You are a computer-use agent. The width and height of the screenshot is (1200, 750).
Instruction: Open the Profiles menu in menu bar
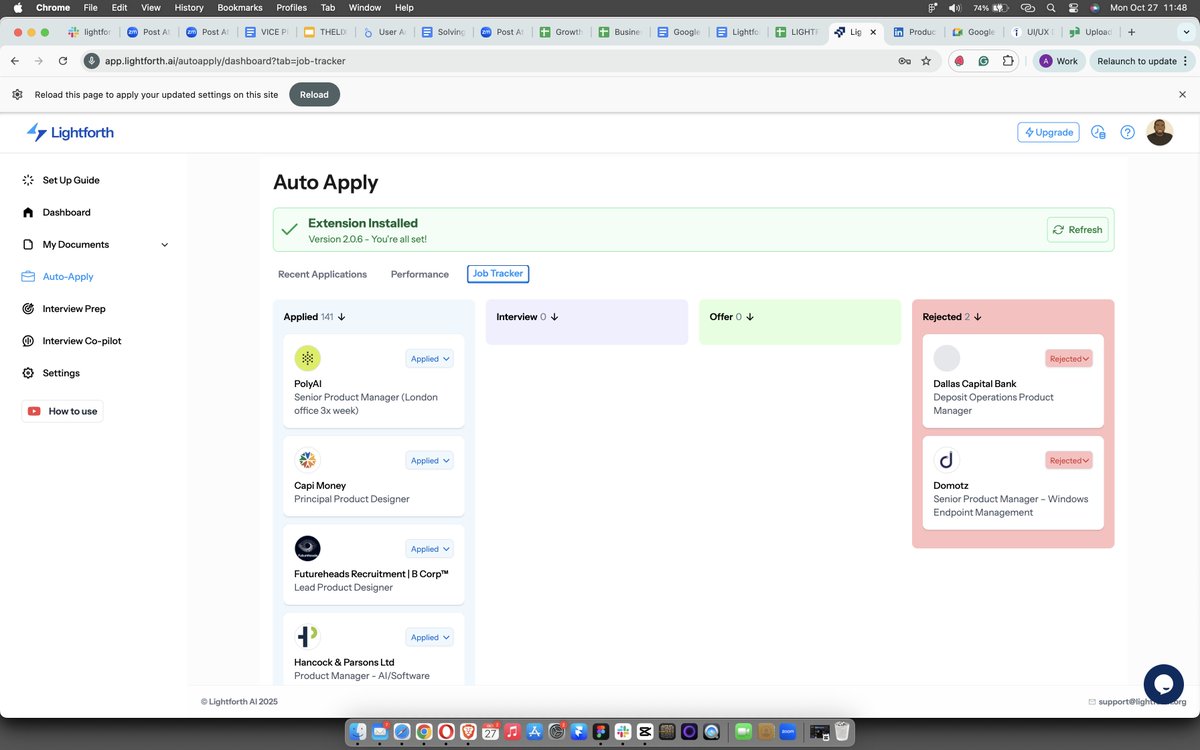coord(292,7)
